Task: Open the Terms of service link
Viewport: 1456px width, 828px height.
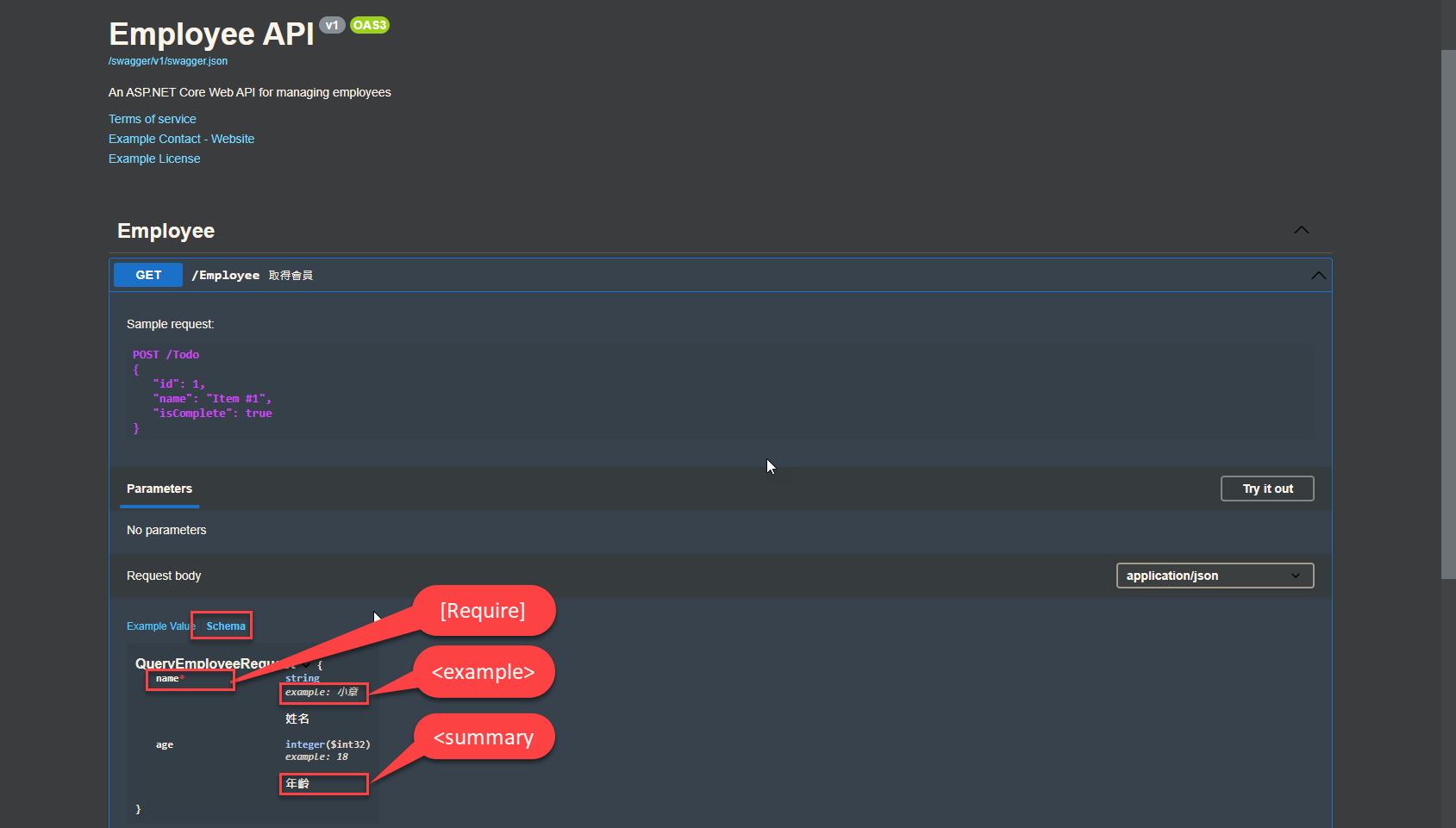Action: tap(152, 119)
